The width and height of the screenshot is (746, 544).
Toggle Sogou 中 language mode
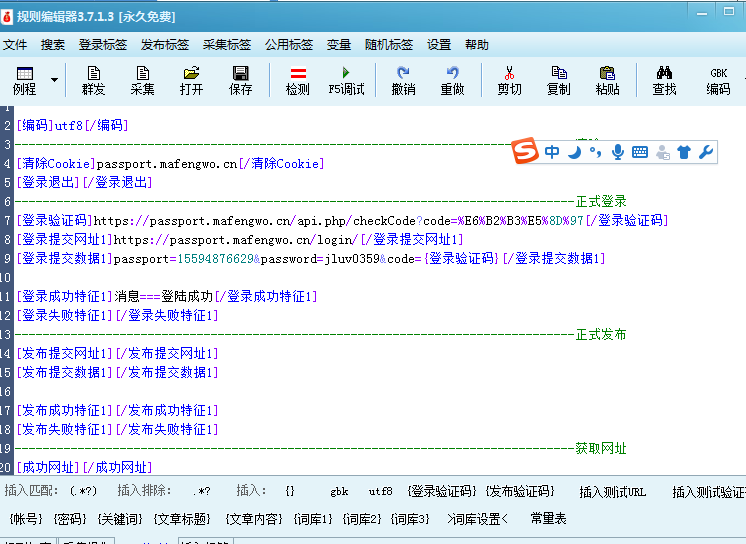click(552, 152)
